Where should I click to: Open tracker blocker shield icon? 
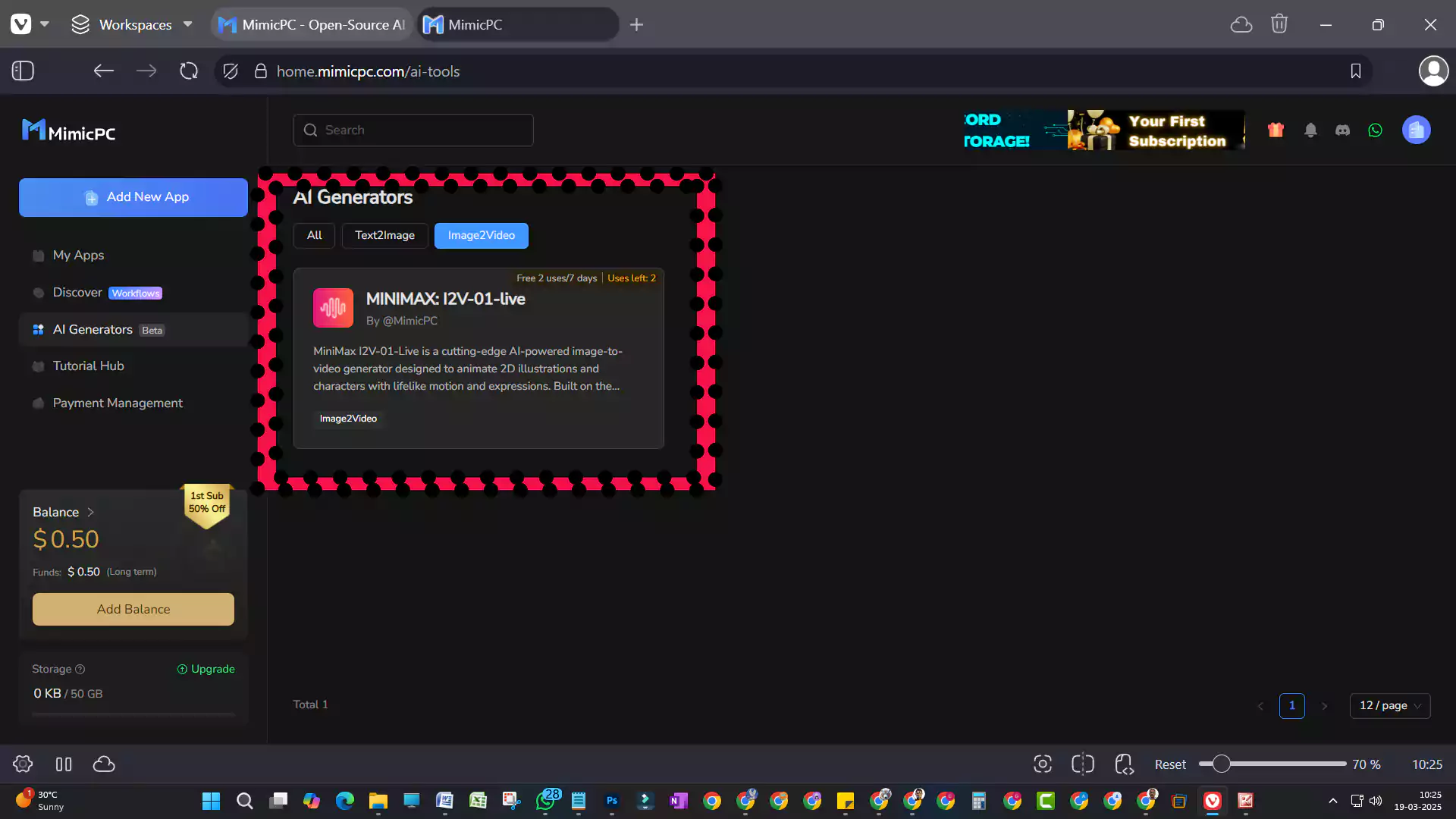pyautogui.click(x=231, y=71)
